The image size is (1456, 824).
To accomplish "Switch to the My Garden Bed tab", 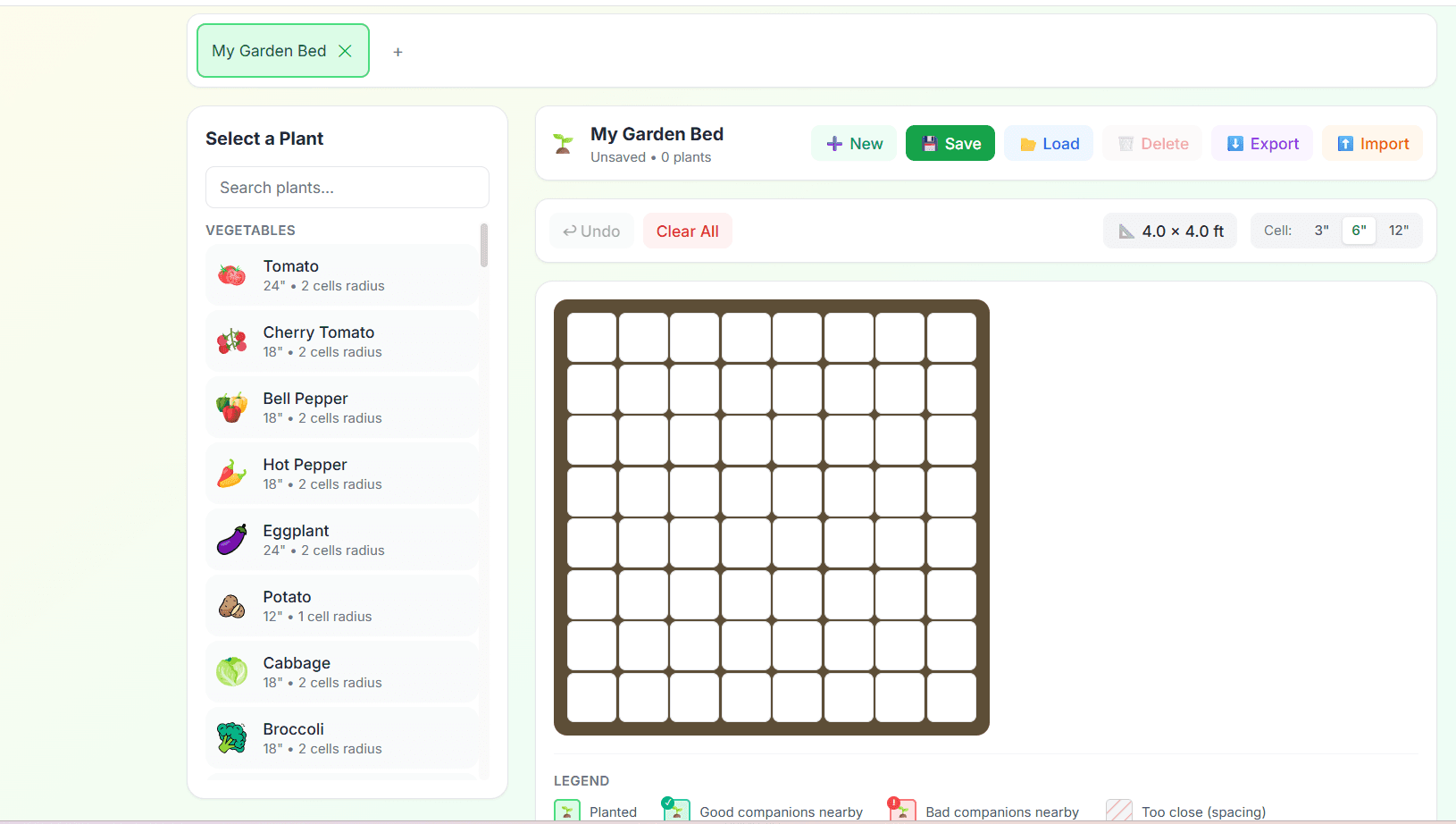I will click(x=268, y=50).
